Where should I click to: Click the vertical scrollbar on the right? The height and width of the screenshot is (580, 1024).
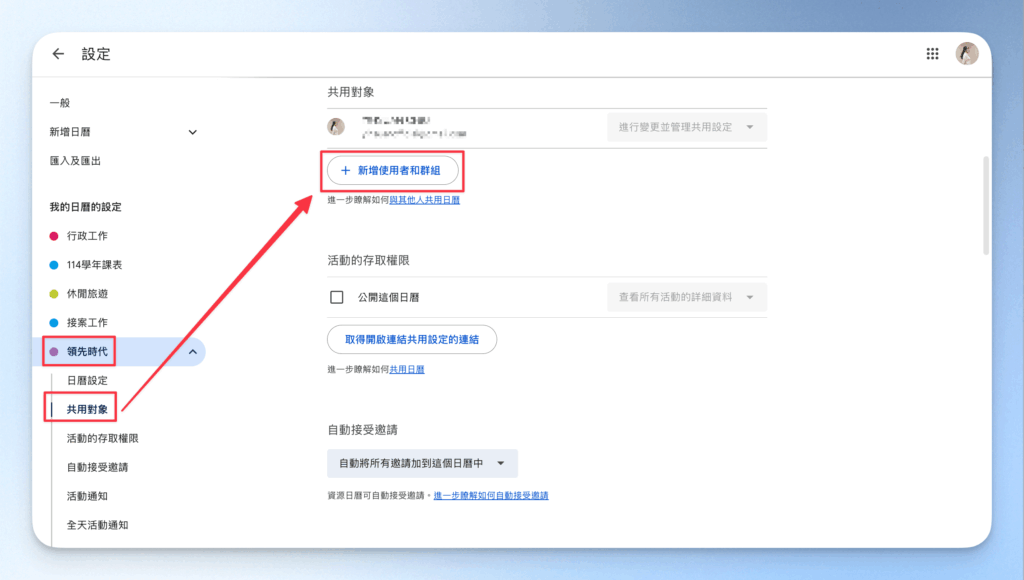986,204
